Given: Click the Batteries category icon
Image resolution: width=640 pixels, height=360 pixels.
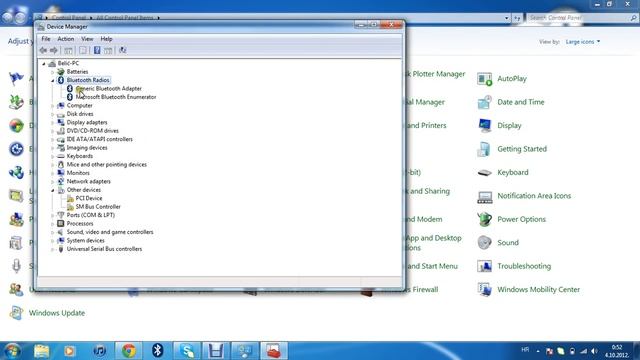Looking at the screenshot, I should pos(61,72).
